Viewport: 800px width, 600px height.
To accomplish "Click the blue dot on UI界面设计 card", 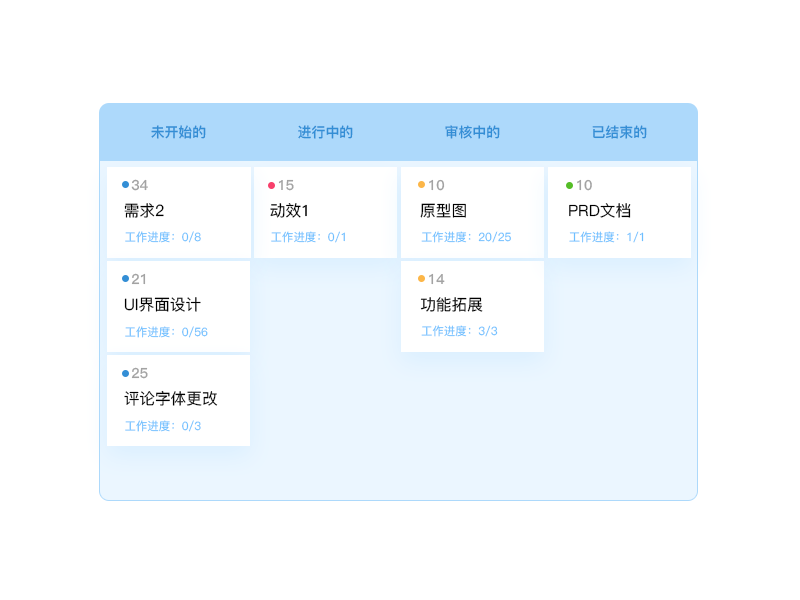I will [125, 278].
